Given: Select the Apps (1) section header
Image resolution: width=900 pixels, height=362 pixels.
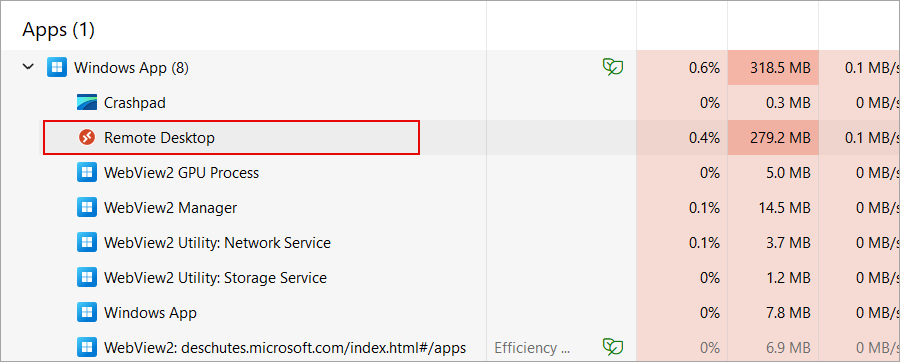Looking at the screenshot, I should pyautogui.click(x=58, y=29).
